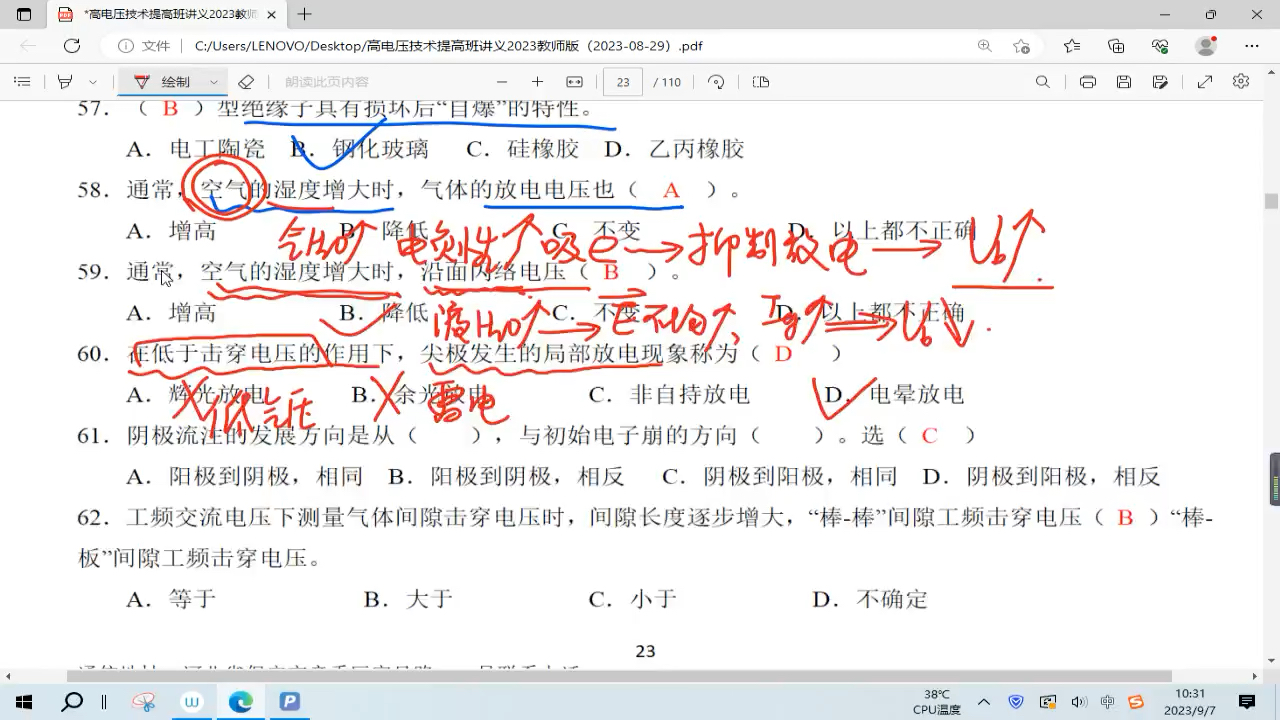Expand the highlighter color options dropdown

[x=93, y=81]
